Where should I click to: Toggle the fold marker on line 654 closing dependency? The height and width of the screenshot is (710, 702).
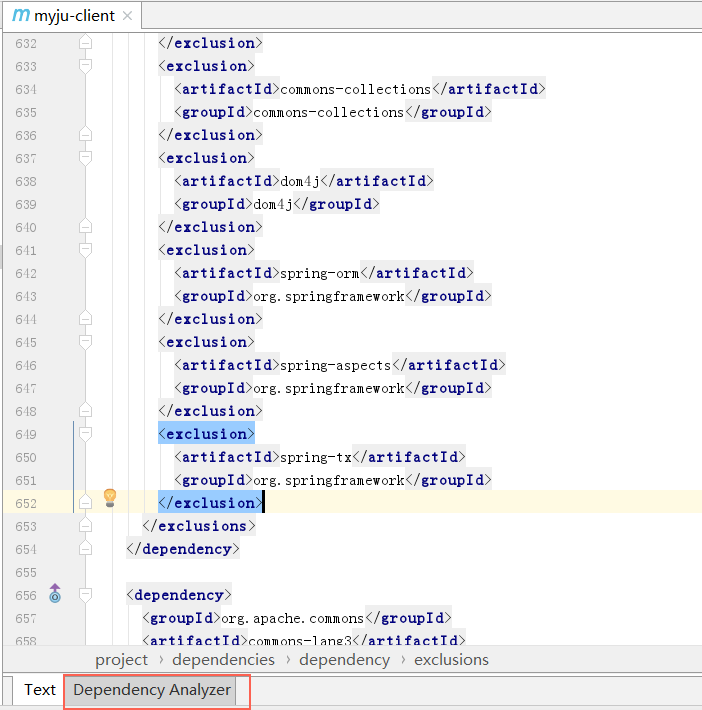[85, 548]
